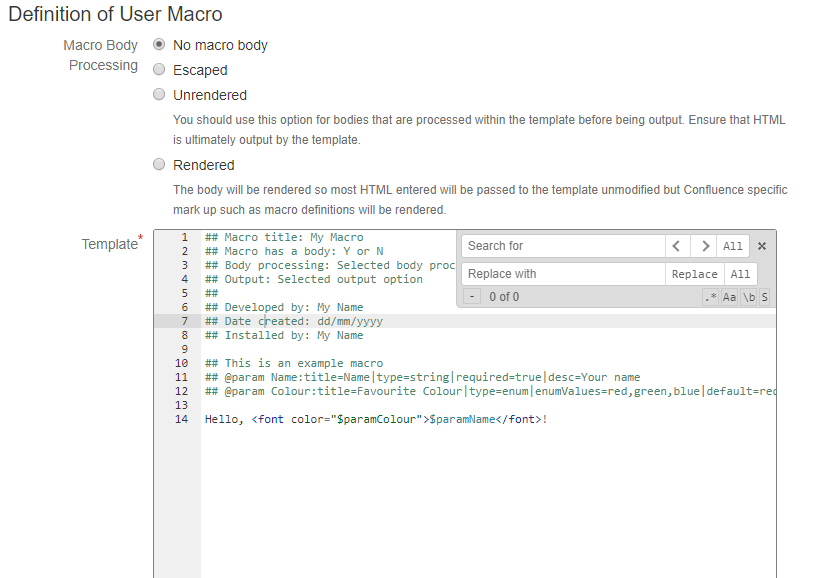Click the '0 of 0' match counter
This screenshot has height=578, width=822.
click(504, 297)
